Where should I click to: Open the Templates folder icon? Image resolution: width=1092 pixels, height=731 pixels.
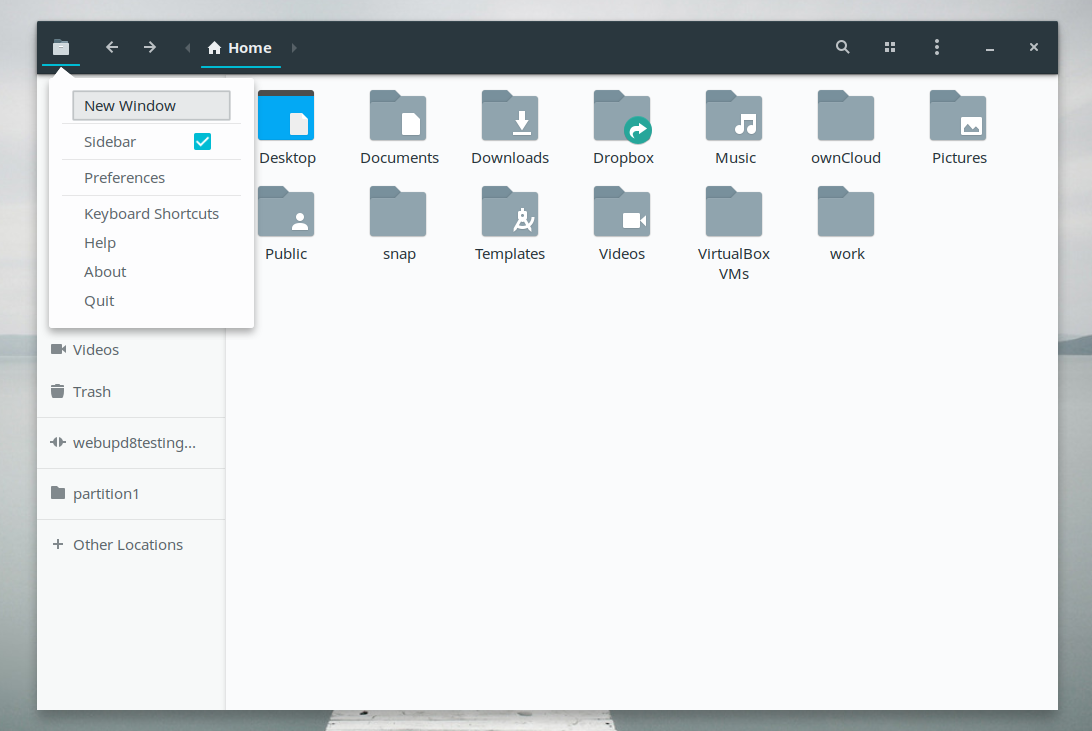tap(510, 212)
